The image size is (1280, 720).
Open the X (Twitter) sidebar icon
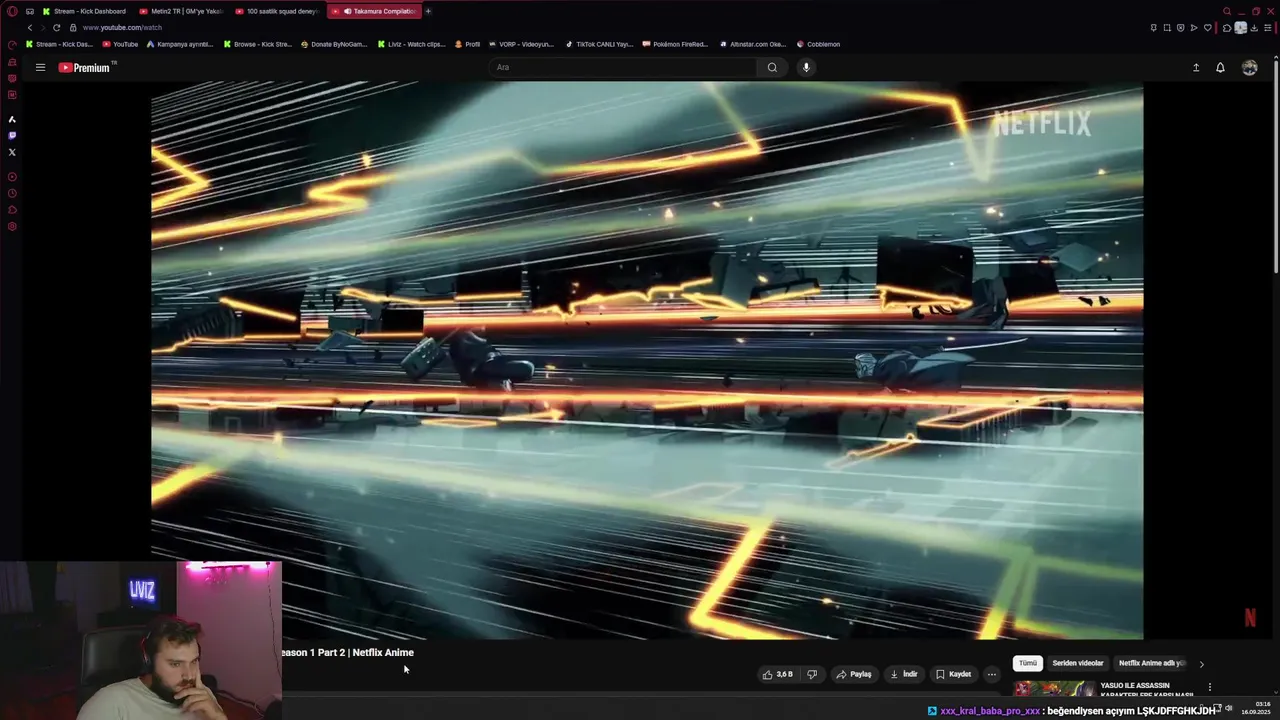pos(12,152)
